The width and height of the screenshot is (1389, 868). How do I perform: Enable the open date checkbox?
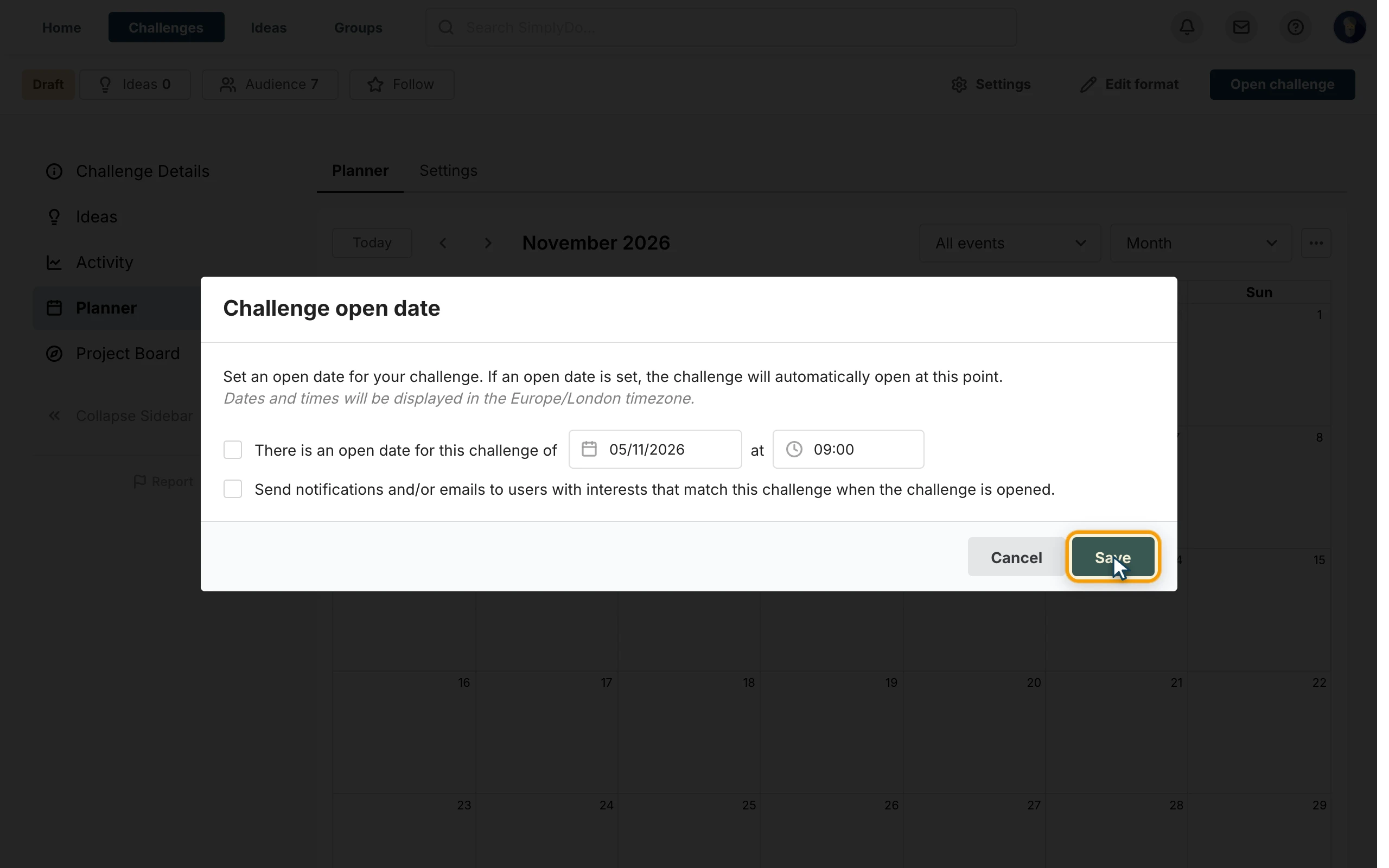(232, 450)
